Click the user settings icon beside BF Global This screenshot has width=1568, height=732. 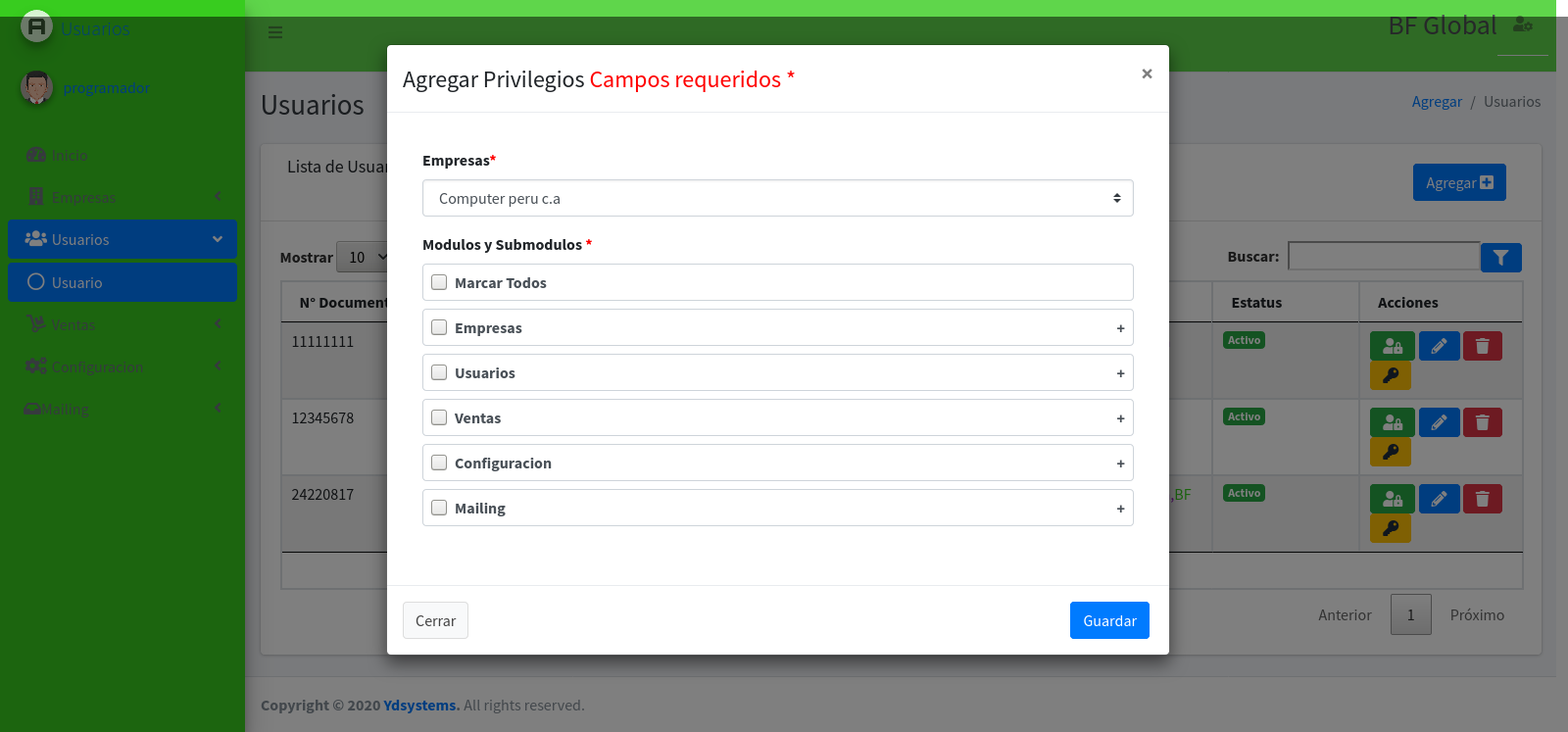(x=1522, y=25)
